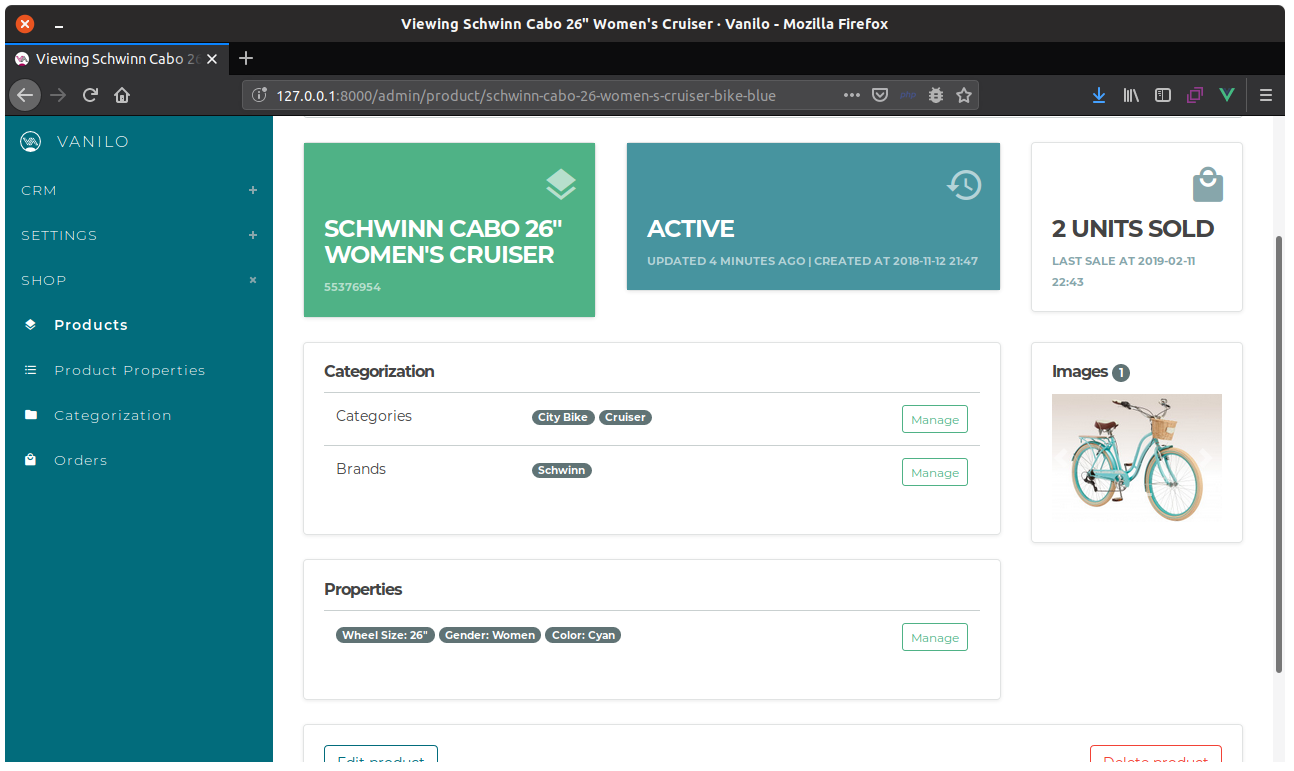The height and width of the screenshot is (771, 1294).
Task: Click the Properties card heading
Action: click(x=363, y=589)
